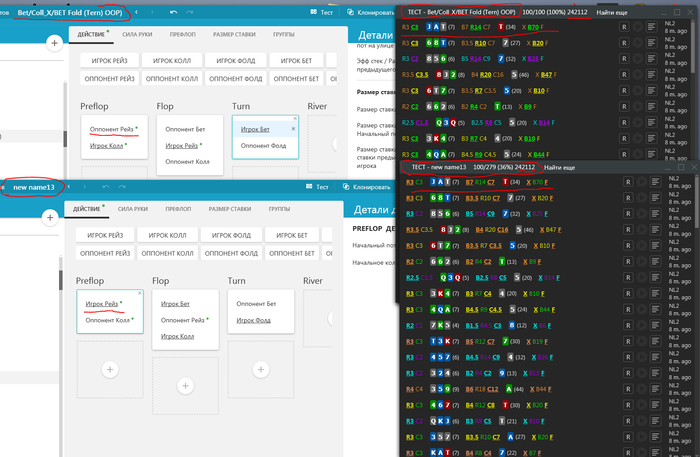
Task: Select Игрок Рейз in Preflop box of new name13 editor
Action: coord(102,303)
